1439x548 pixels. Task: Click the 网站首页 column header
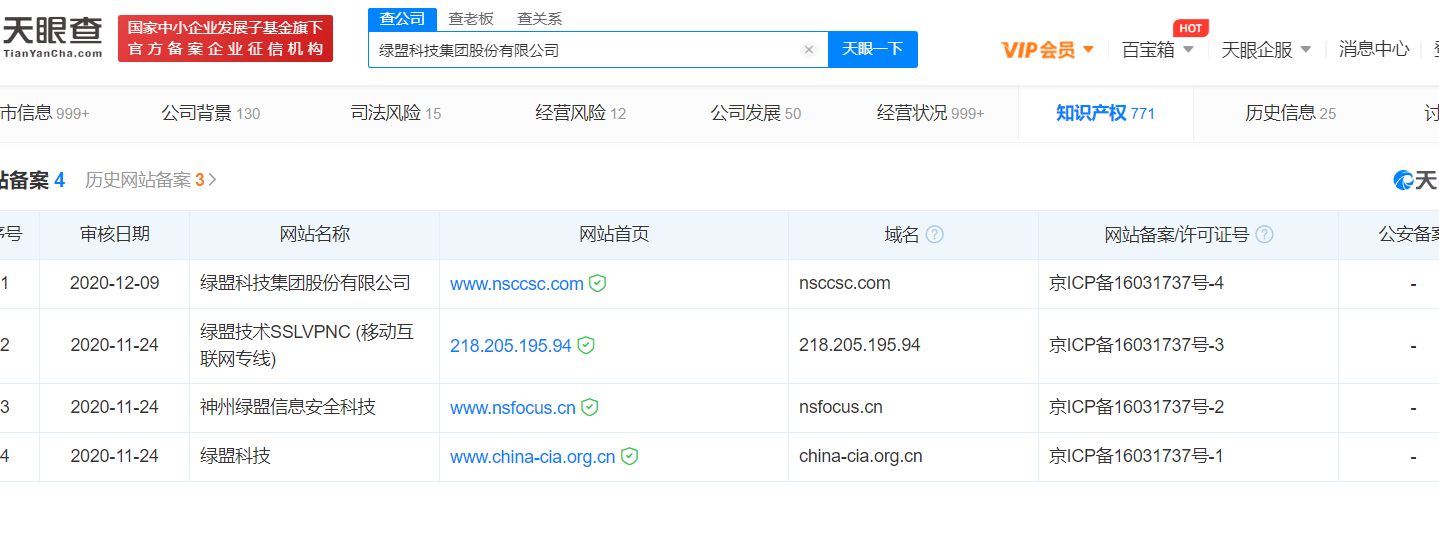pyautogui.click(x=614, y=234)
